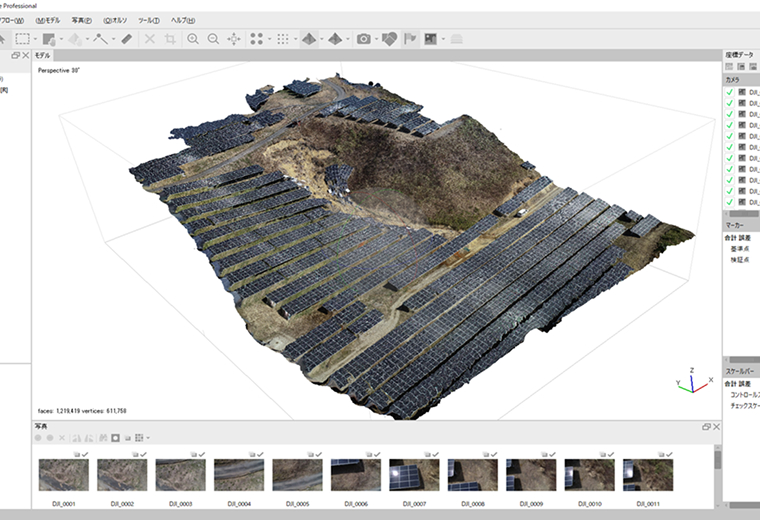Screen dimensions: 760x520
Task: Click the crop selection icon
Action: 170,39
